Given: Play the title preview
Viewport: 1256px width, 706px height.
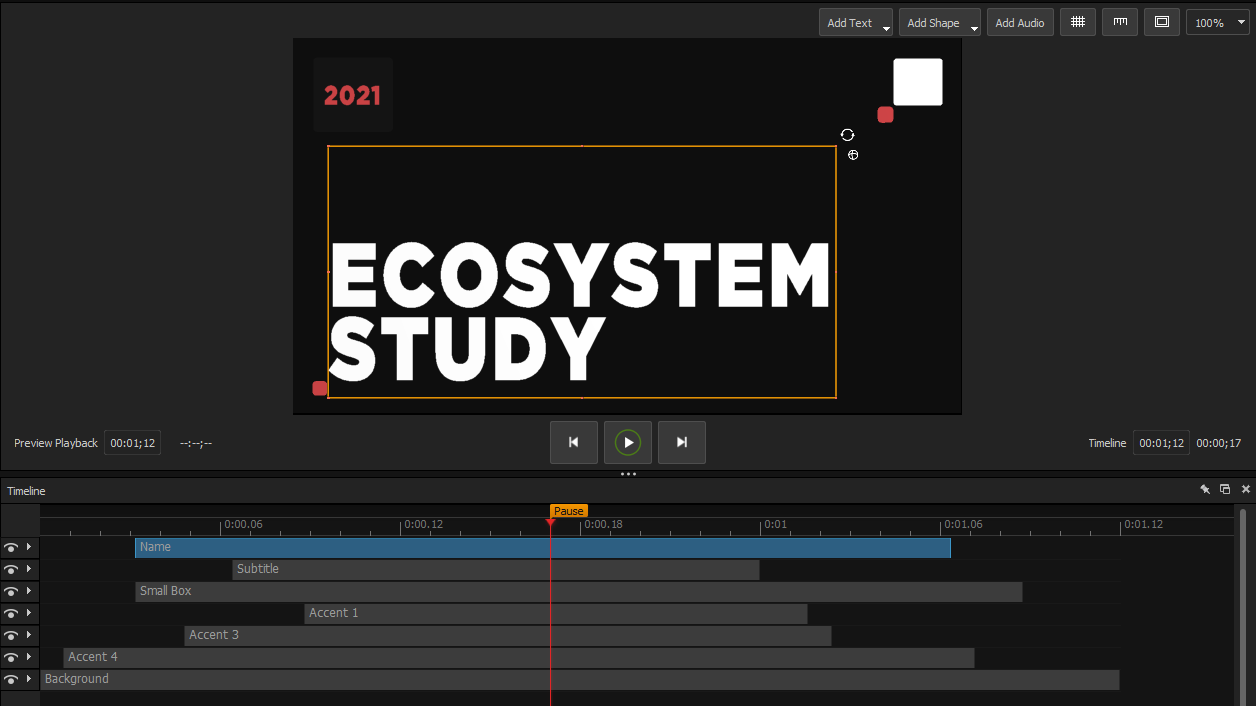Looking at the screenshot, I should click(x=628, y=442).
